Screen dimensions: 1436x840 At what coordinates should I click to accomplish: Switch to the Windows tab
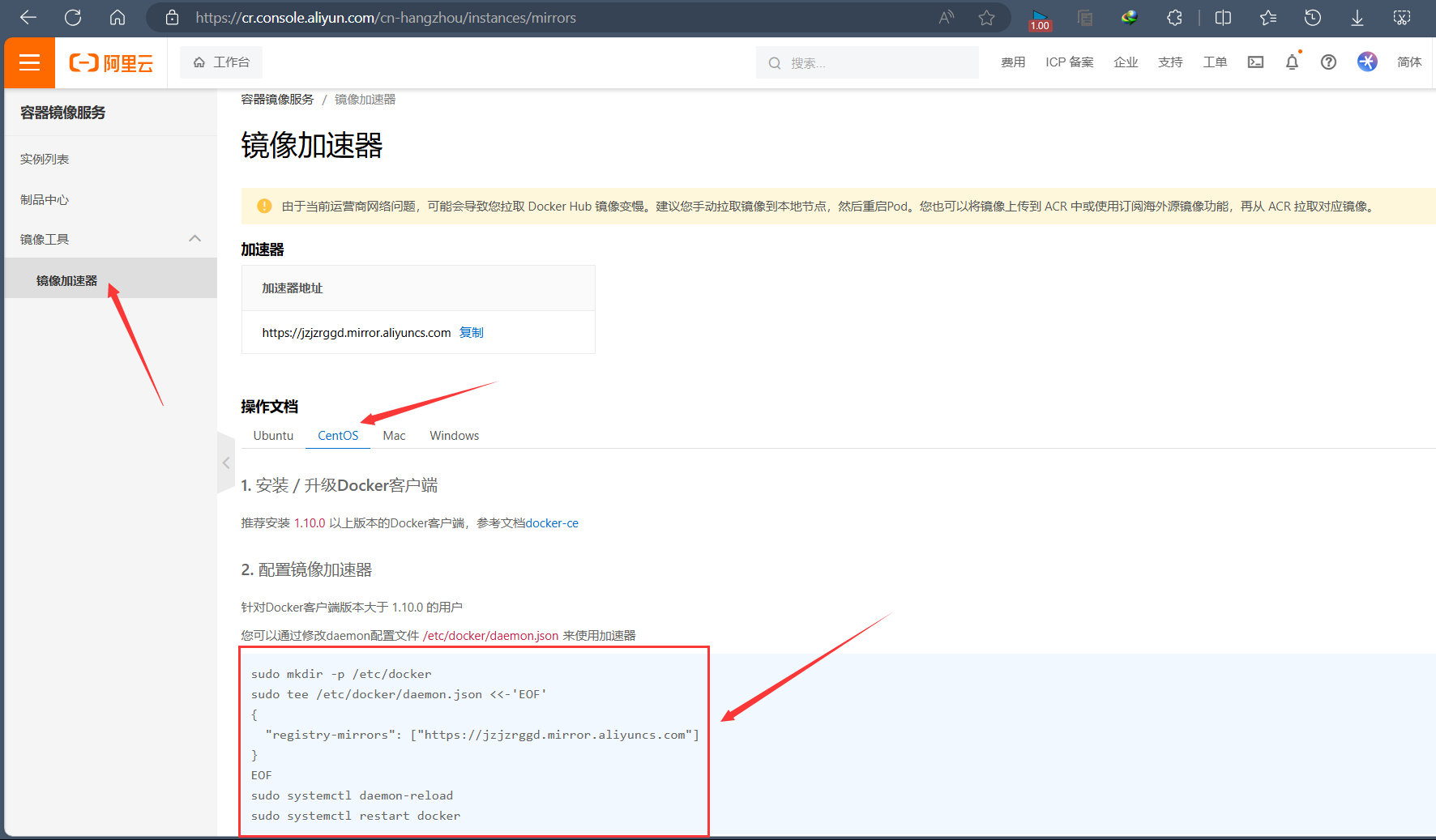454,435
